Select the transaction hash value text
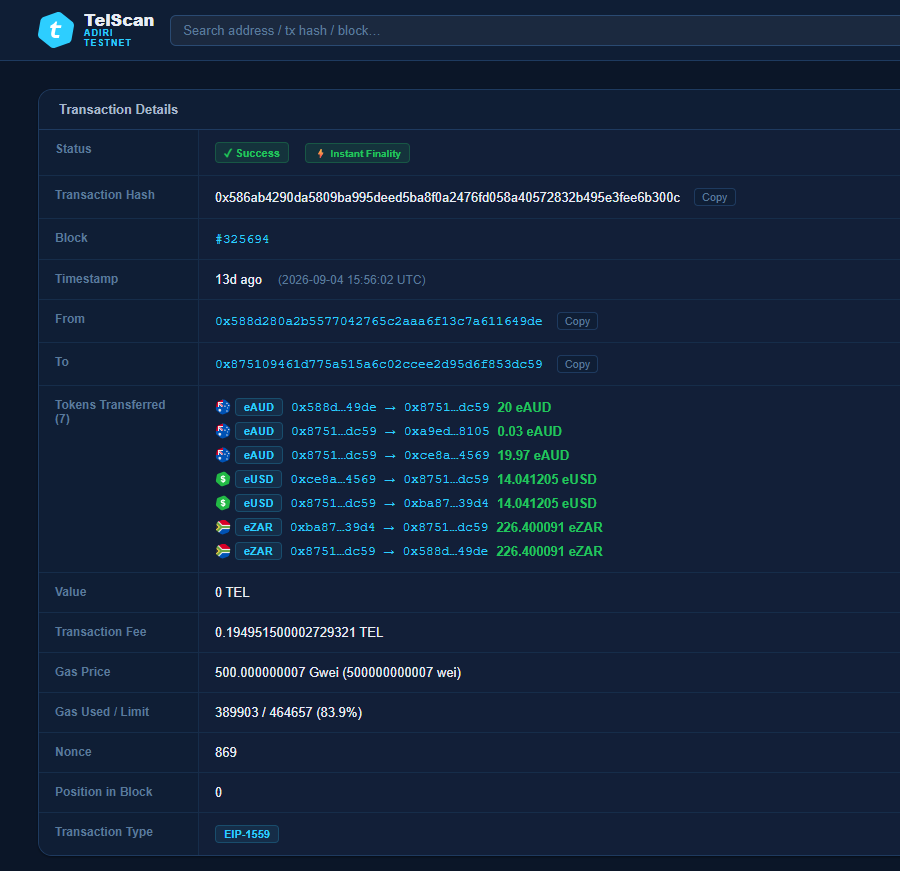 pyautogui.click(x=447, y=198)
